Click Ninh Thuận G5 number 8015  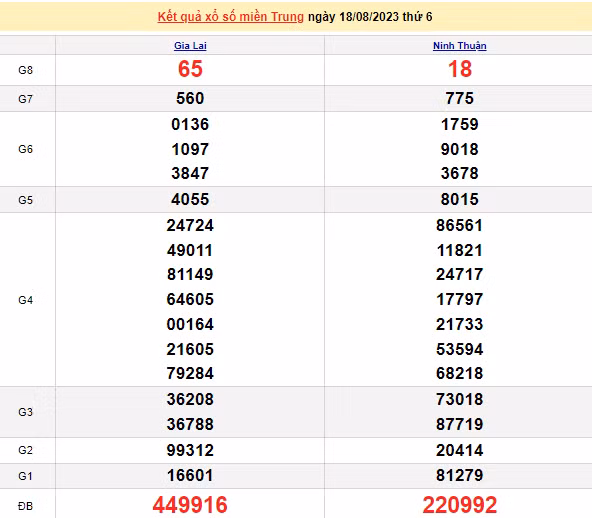coord(459,199)
